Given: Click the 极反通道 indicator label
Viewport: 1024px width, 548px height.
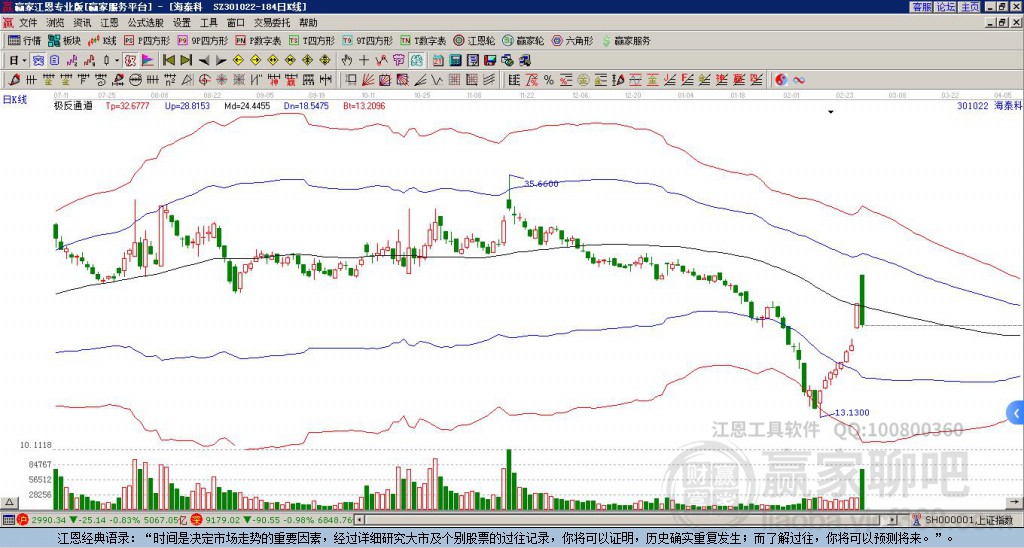Looking at the screenshot, I should 73,106.
